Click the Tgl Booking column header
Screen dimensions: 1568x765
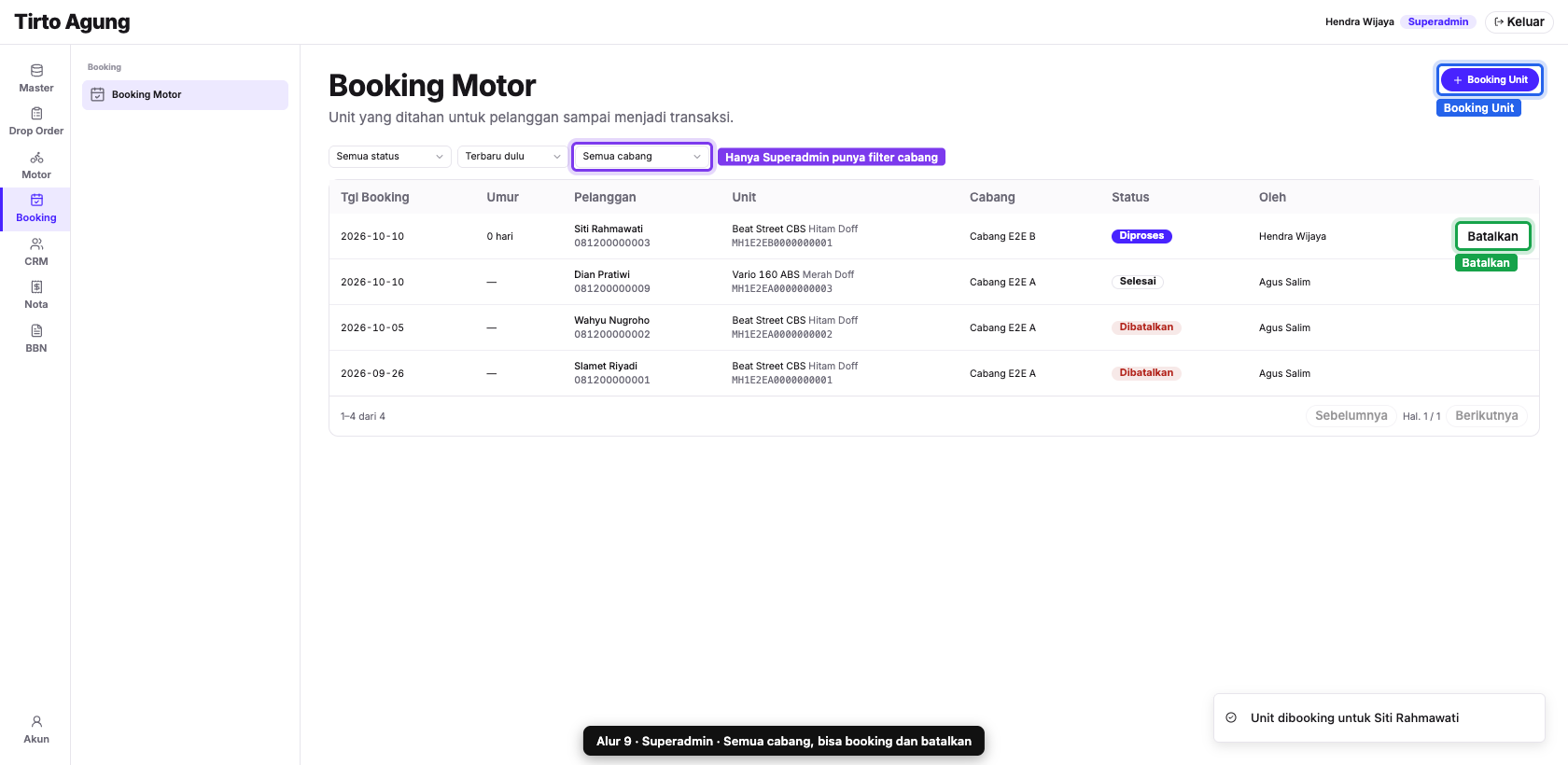point(375,198)
